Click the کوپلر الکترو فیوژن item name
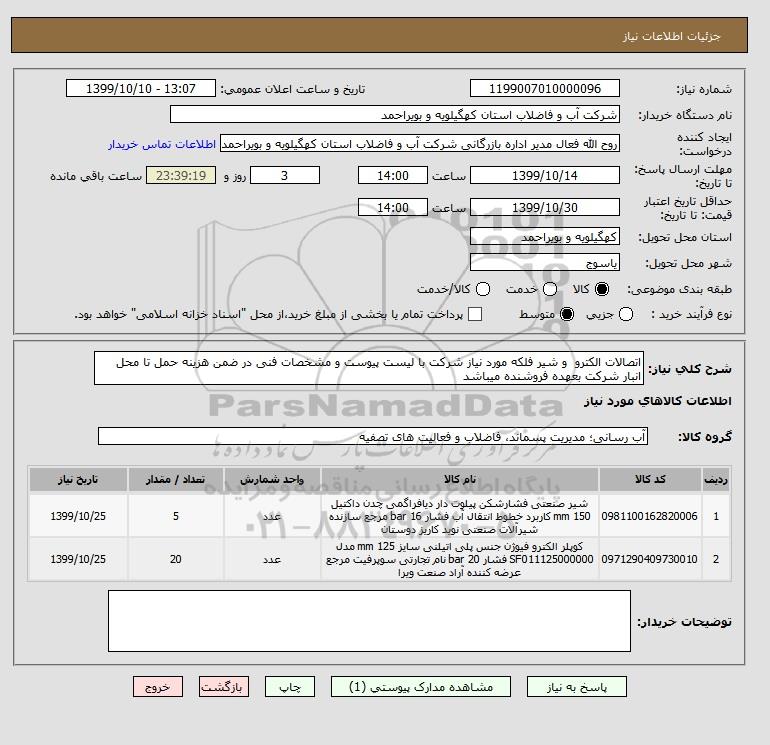The width and height of the screenshot is (770, 745). pyautogui.click(x=460, y=559)
